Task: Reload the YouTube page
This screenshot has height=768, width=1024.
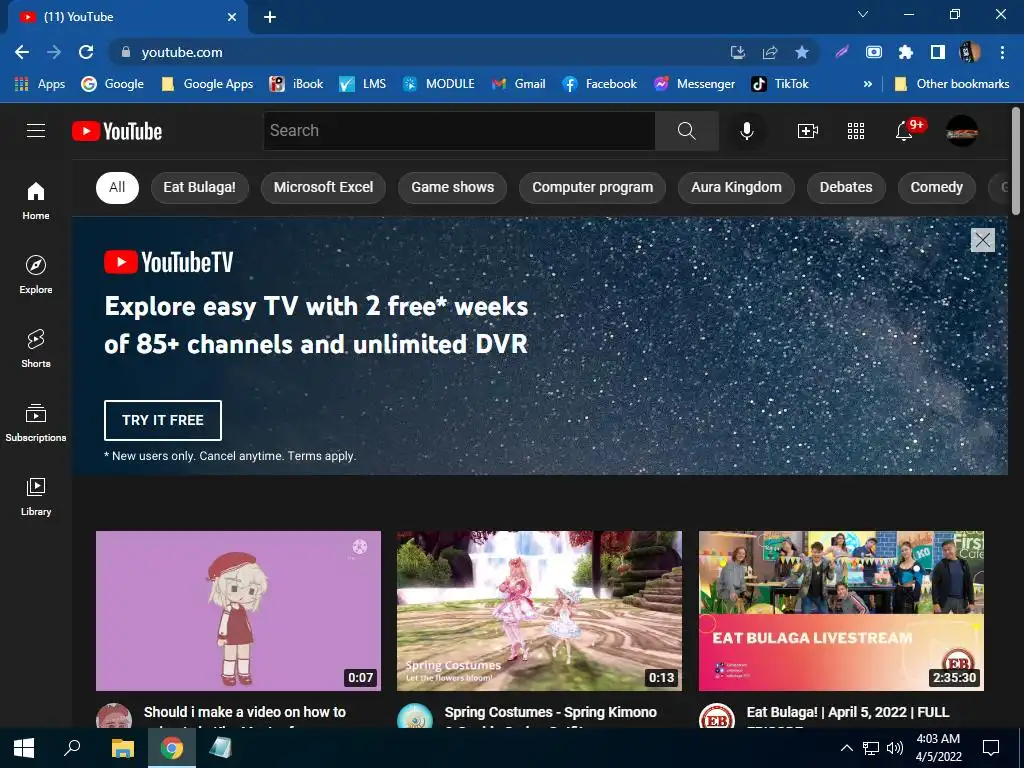Action: point(86,52)
